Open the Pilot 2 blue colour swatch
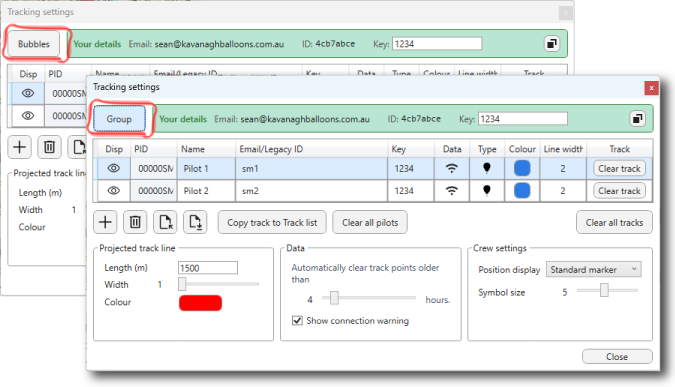675x387 pixels. point(522,190)
